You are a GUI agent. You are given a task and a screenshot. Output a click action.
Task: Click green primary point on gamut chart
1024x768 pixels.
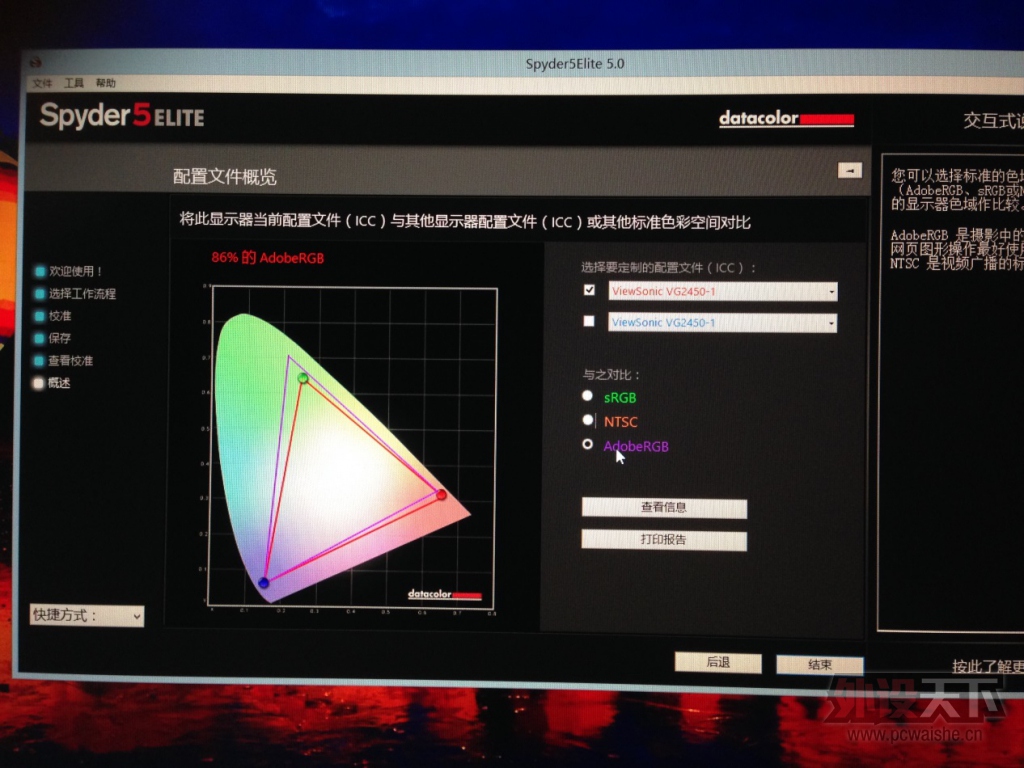tap(303, 378)
